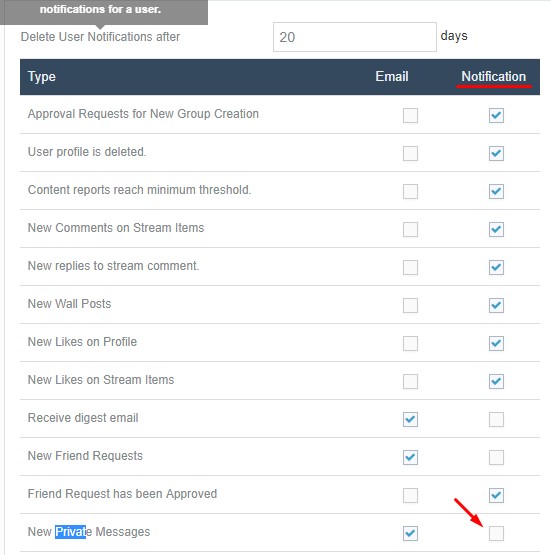Disable Notification for New Likes on Profile
The image size is (551, 555).
pos(496,343)
